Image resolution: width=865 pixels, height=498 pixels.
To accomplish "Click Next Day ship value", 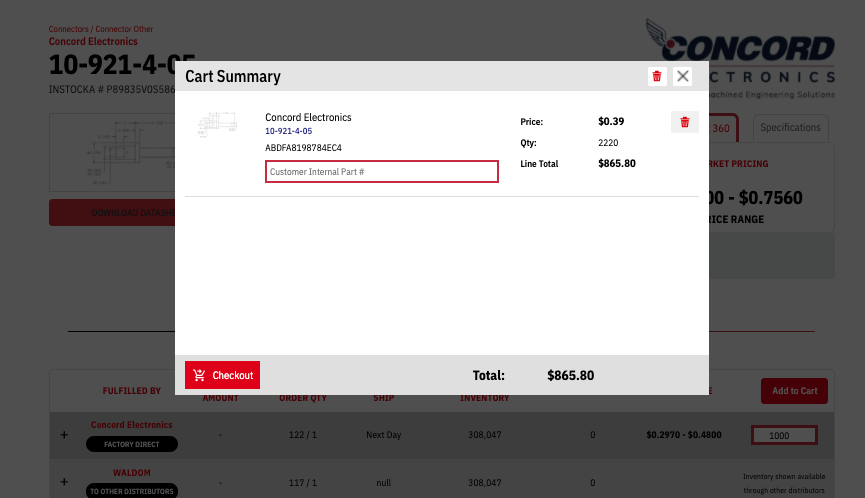I will tap(383, 435).
